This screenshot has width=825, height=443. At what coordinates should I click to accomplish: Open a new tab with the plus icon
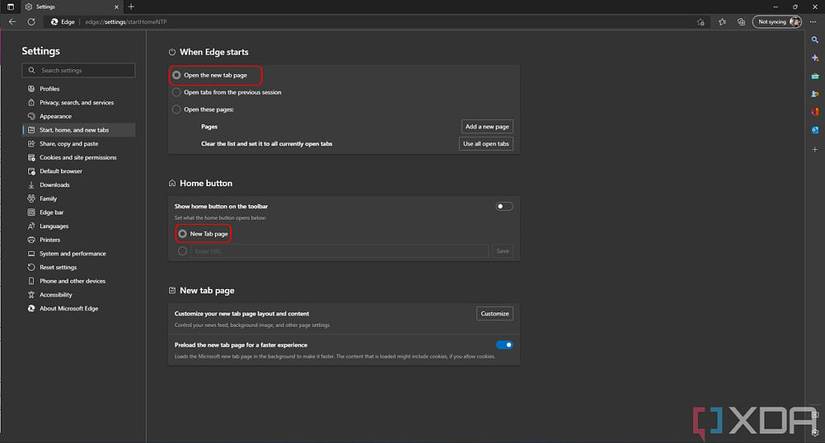(x=131, y=7)
